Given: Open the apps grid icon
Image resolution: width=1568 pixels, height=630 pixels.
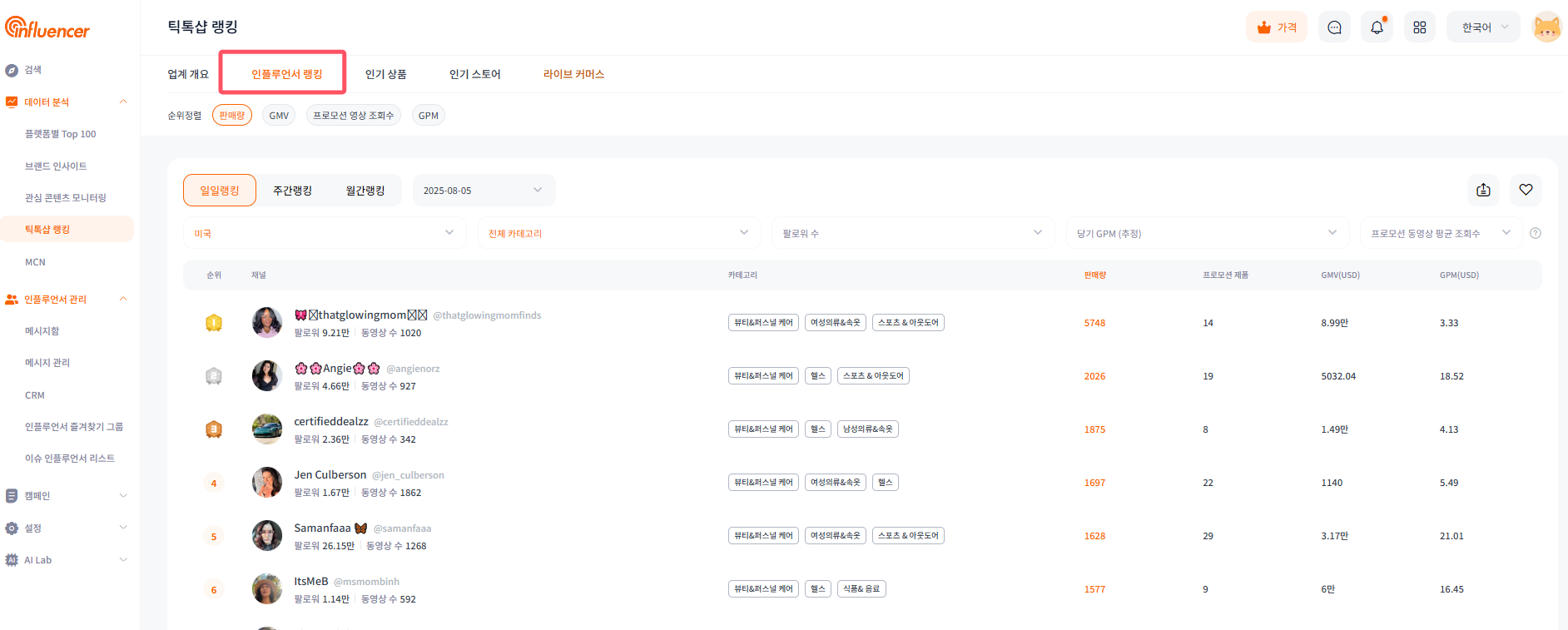Looking at the screenshot, I should tap(1419, 27).
